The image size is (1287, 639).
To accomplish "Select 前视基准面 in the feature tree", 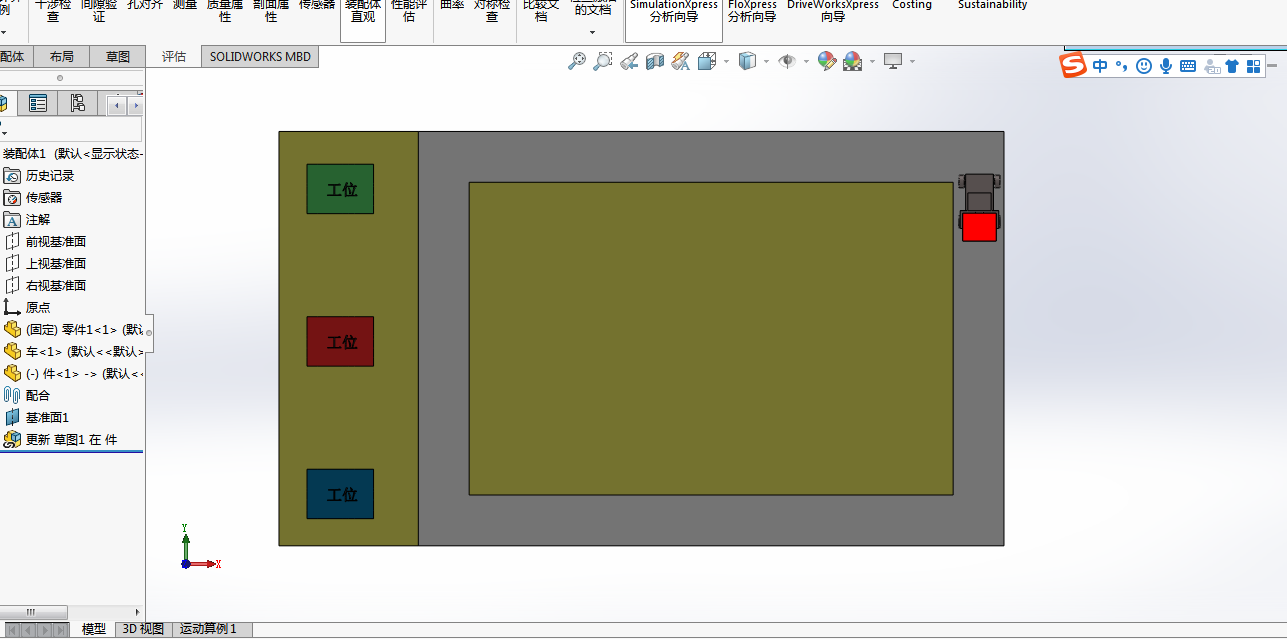I will coord(56,242).
